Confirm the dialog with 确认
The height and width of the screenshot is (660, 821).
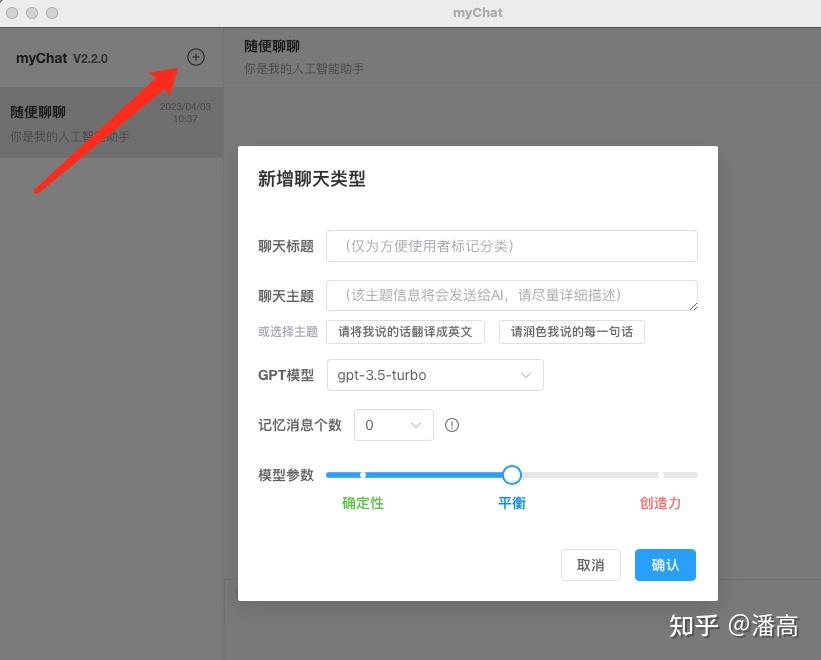pos(664,565)
